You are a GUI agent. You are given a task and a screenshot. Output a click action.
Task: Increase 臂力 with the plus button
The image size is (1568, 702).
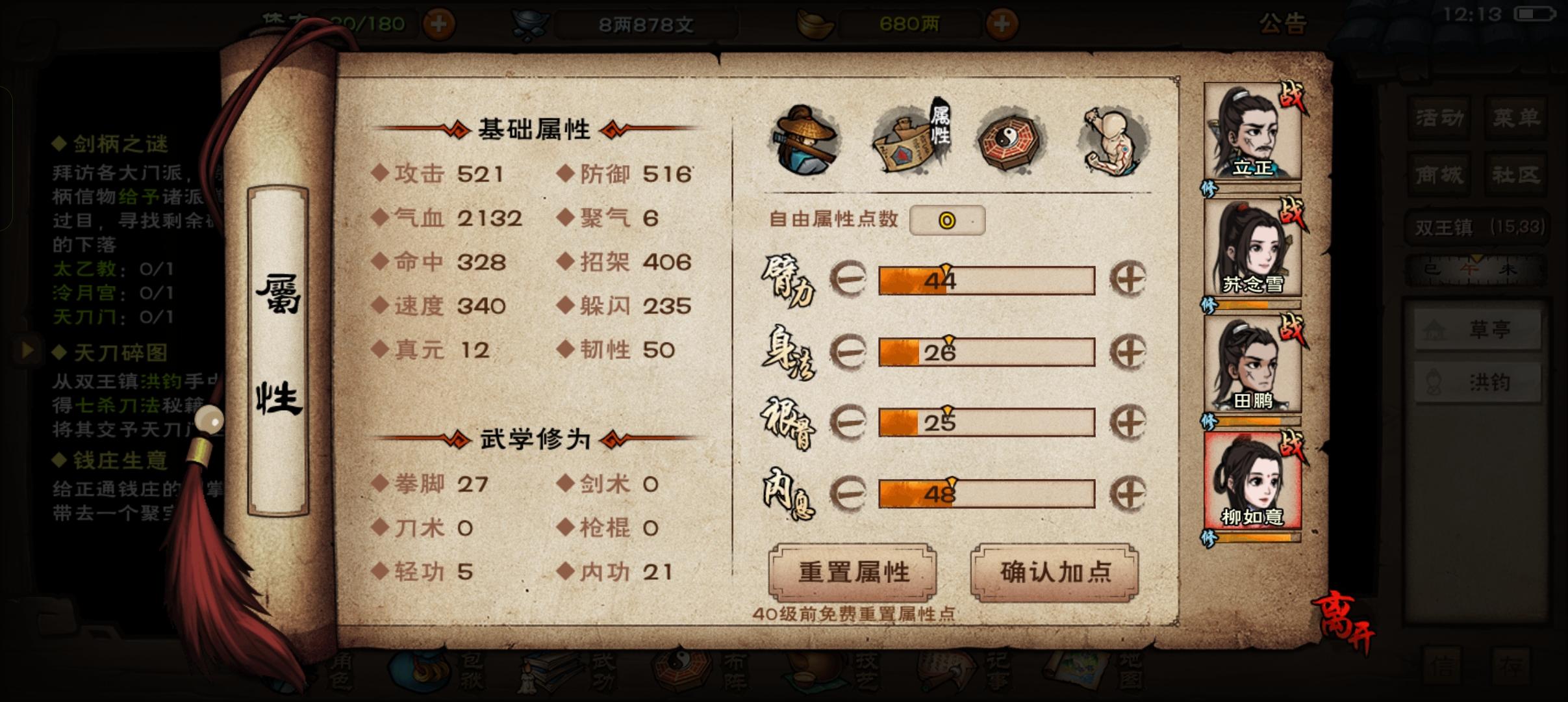click(1128, 279)
